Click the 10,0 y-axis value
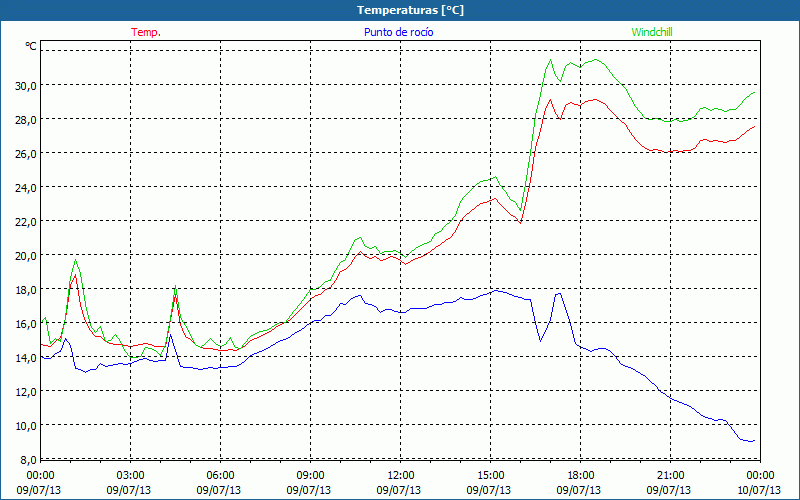 [x=25, y=426]
